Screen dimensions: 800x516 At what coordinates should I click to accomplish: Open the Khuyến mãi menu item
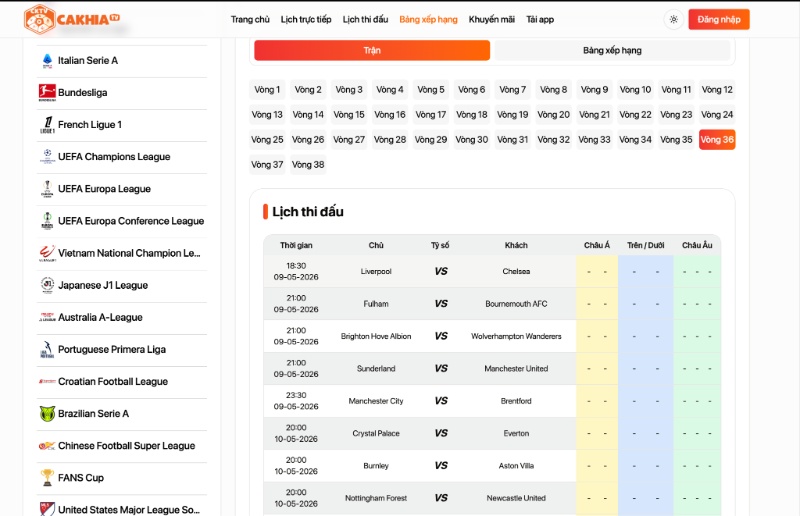[x=492, y=19]
